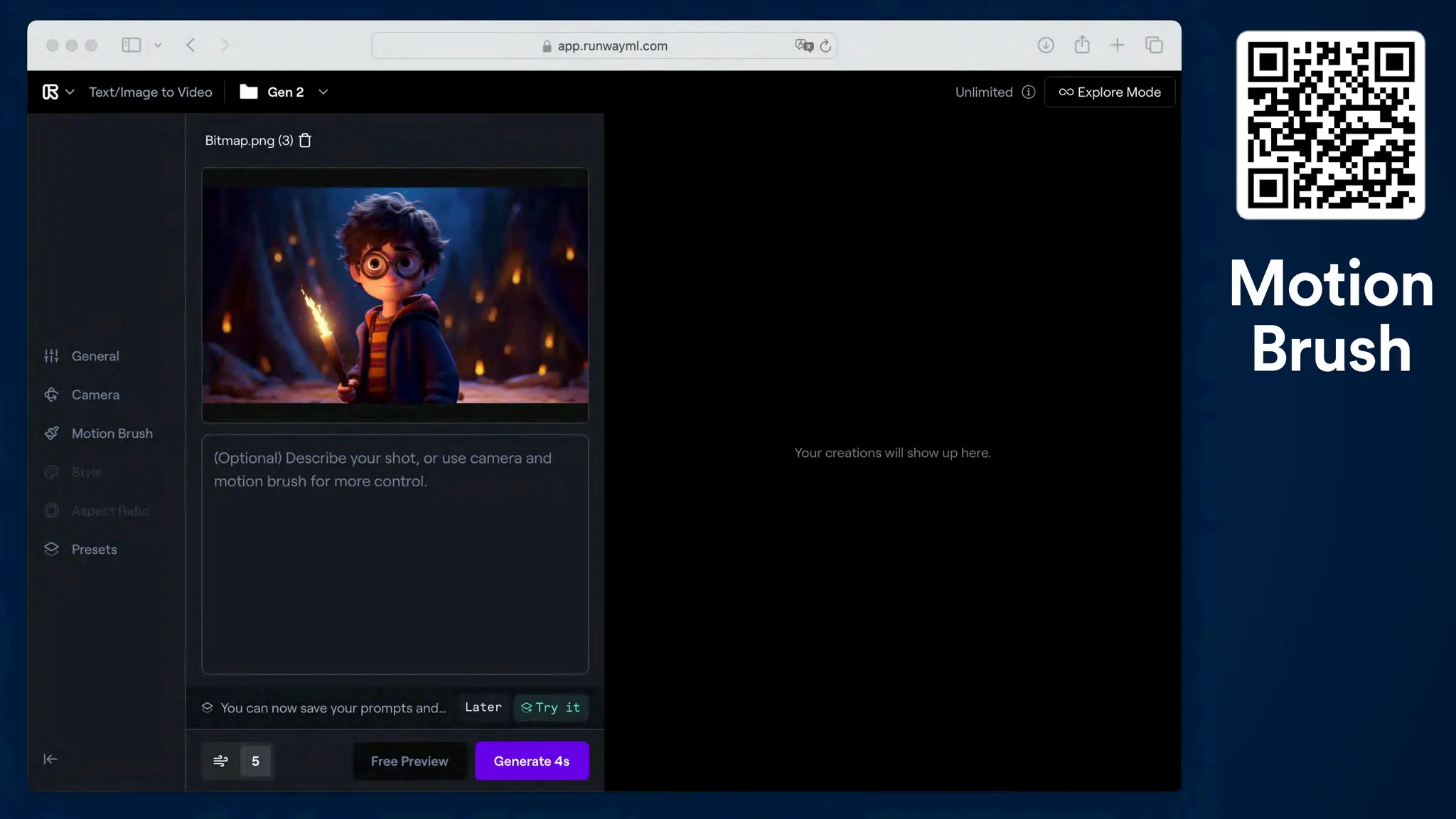The width and height of the screenshot is (1456, 819).
Task: Click the Runway logo icon
Action: point(50,92)
